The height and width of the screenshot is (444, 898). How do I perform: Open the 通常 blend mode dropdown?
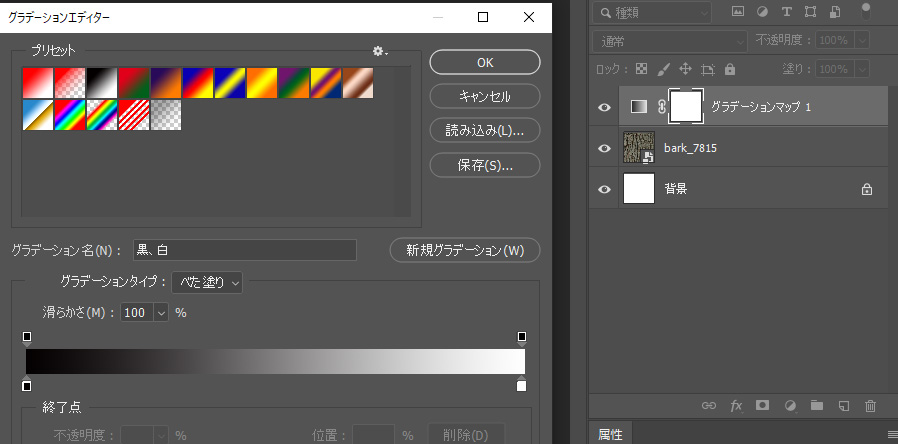coord(670,41)
